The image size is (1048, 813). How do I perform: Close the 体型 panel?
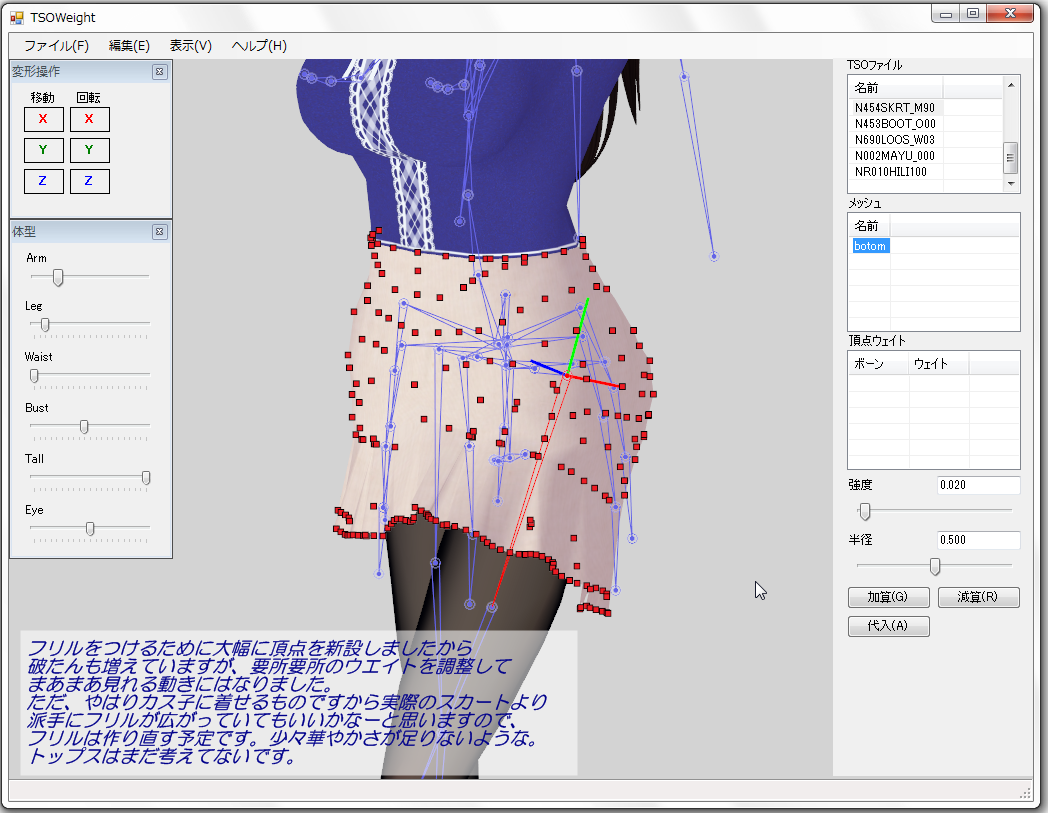(159, 232)
